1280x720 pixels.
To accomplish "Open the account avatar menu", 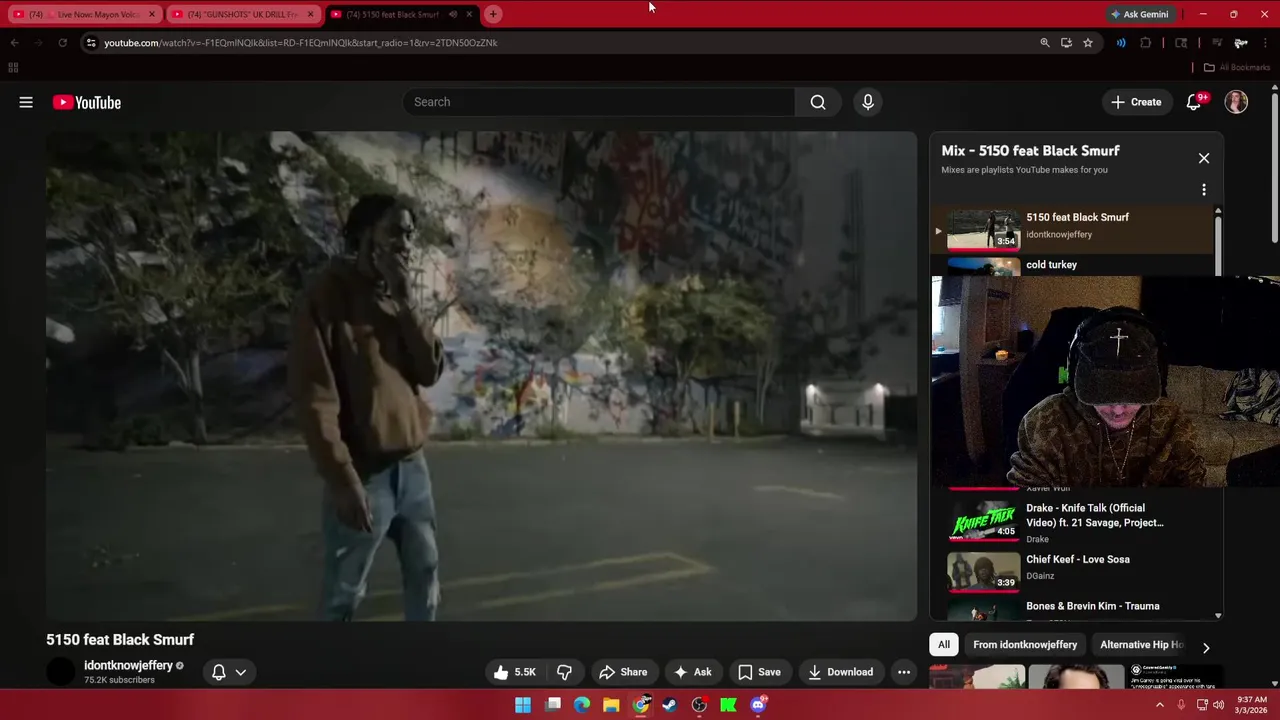I will click(x=1236, y=102).
